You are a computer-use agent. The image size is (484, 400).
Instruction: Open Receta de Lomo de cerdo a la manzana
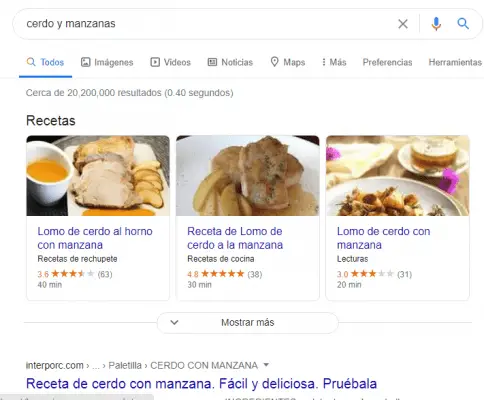tap(235, 238)
